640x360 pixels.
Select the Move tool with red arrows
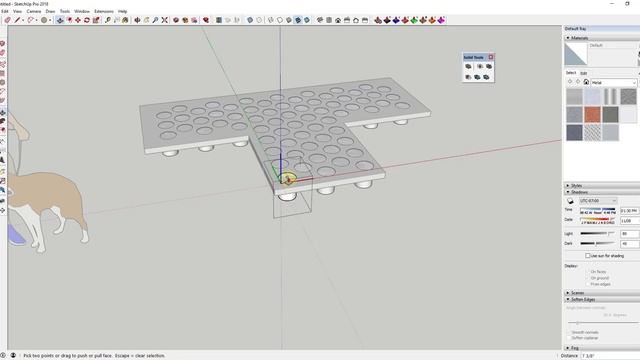coord(78,20)
